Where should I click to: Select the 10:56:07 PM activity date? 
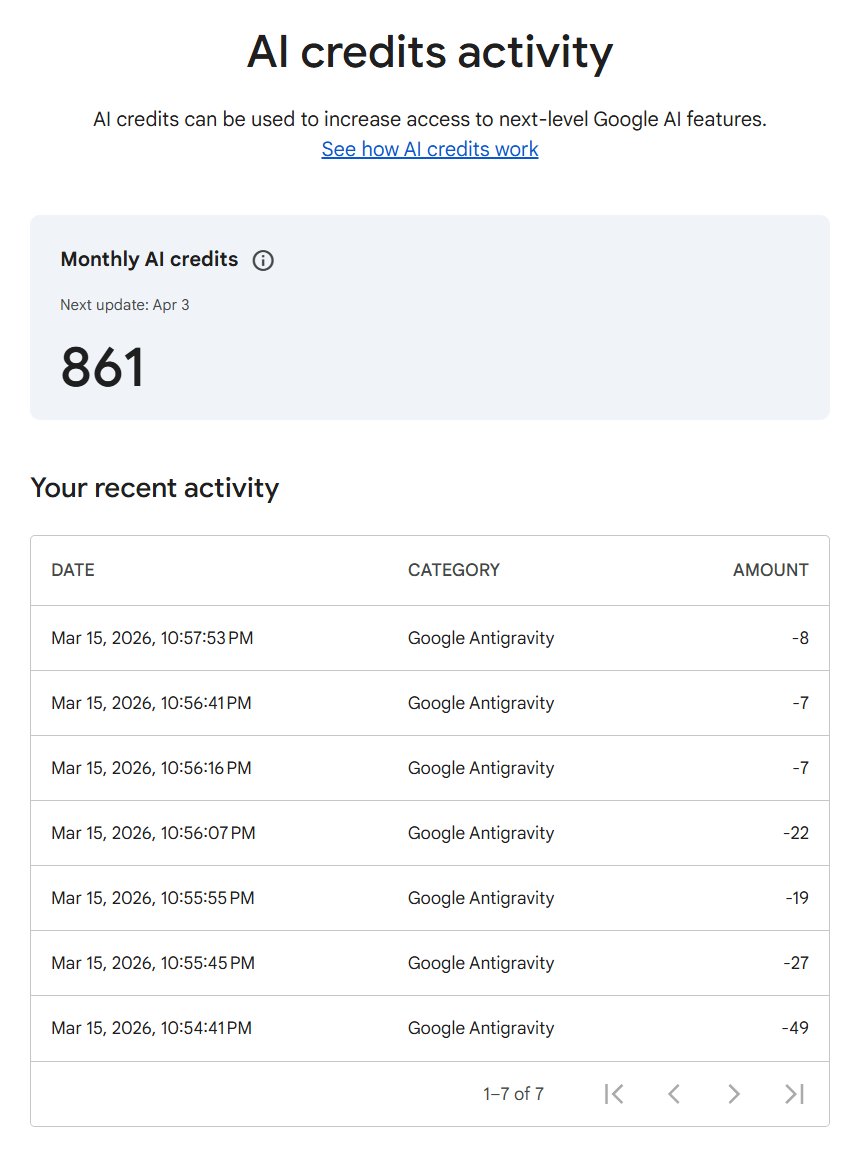click(153, 833)
